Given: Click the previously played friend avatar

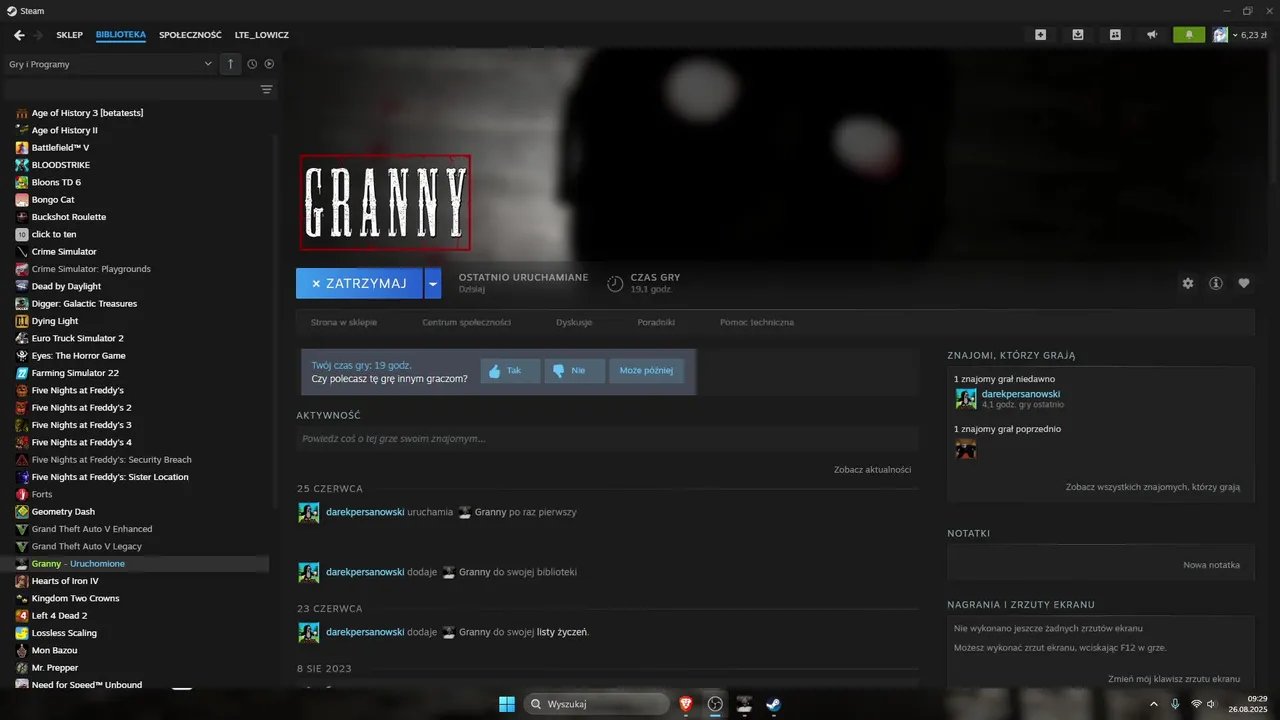Looking at the screenshot, I should tap(966, 449).
